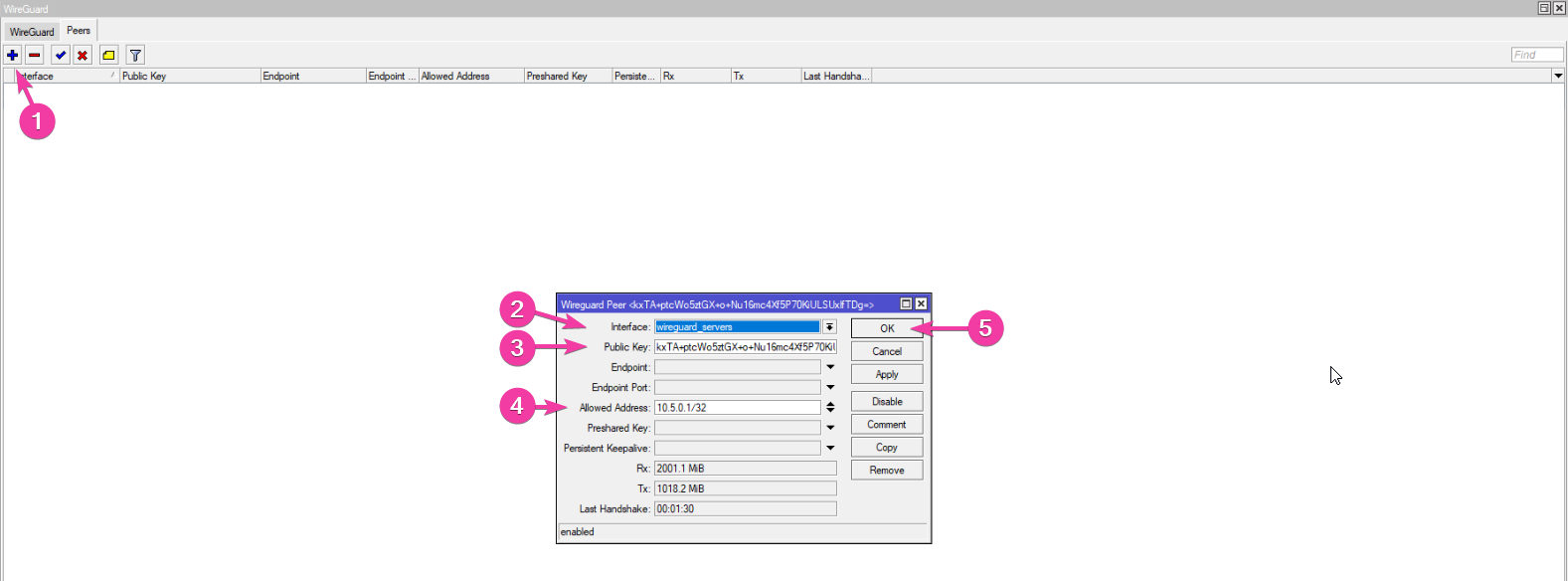Click the Disable button in the dialog
Viewport: 1568px width, 581px height.
(x=887, y=401)
